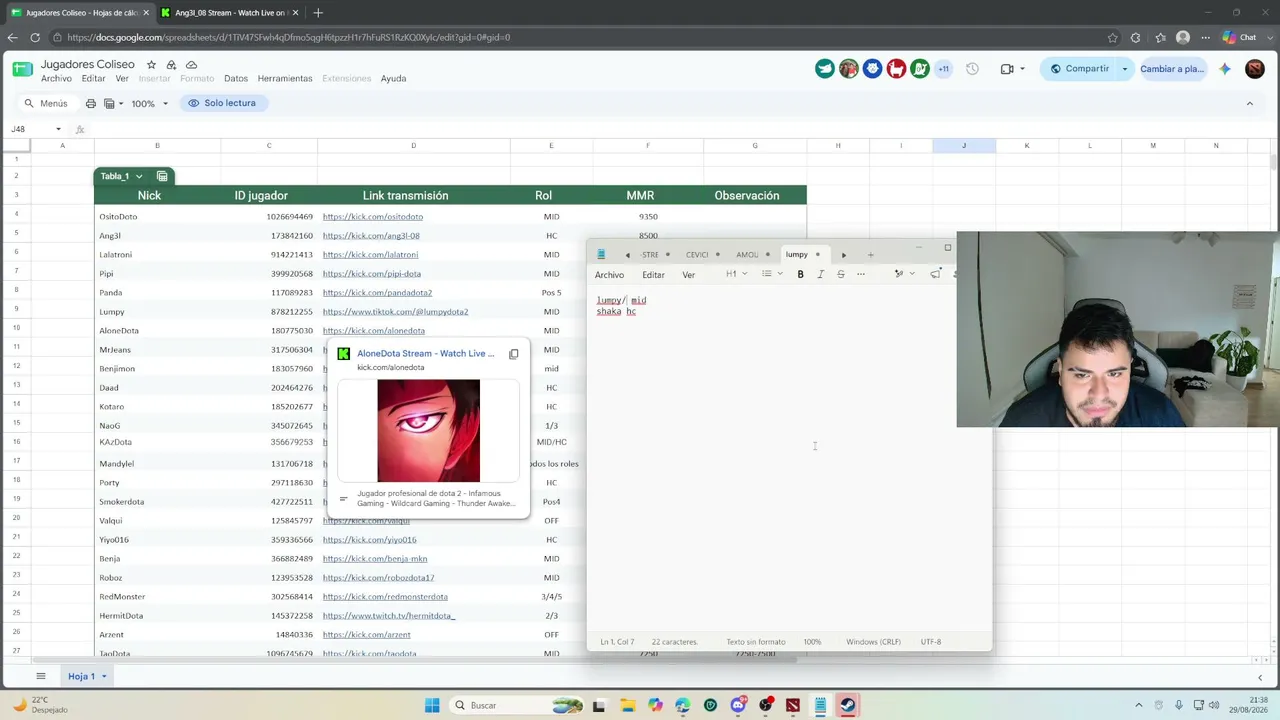
Task: Open the Editar menu in Notepad
Action: pos(653,275)
